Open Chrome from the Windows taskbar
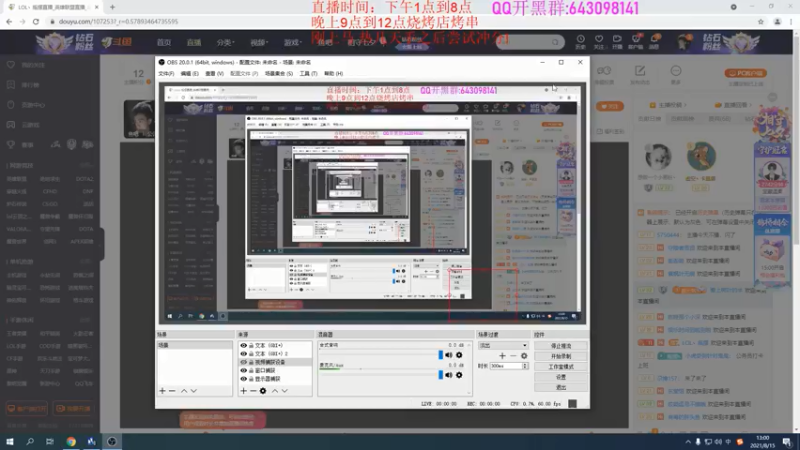The image size is (800, 450). click(71, 442)
